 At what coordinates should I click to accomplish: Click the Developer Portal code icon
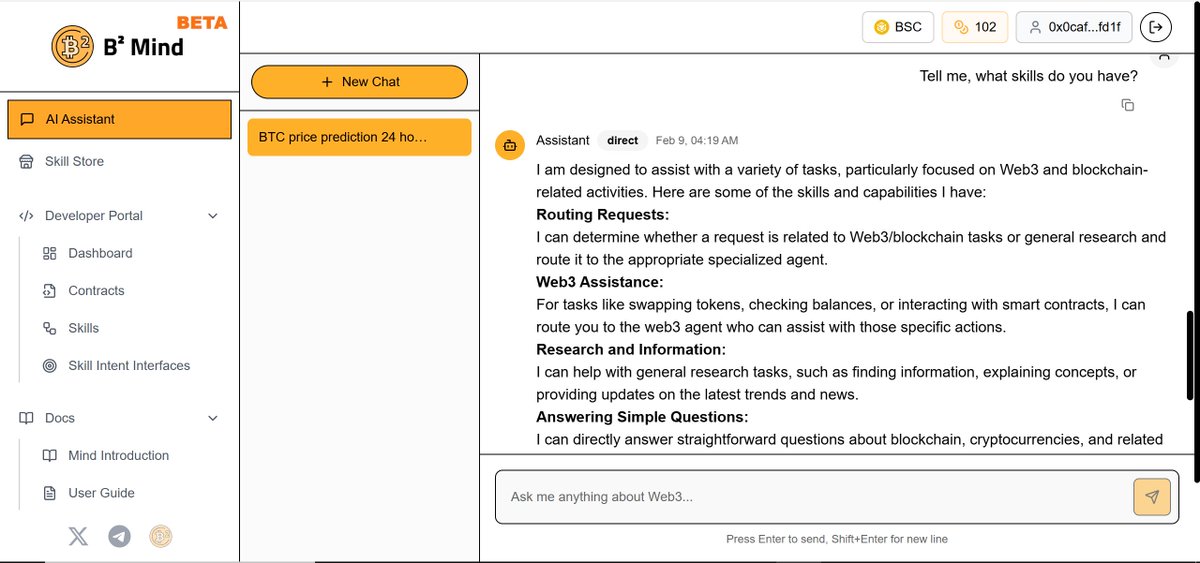(x=26, y=216)
